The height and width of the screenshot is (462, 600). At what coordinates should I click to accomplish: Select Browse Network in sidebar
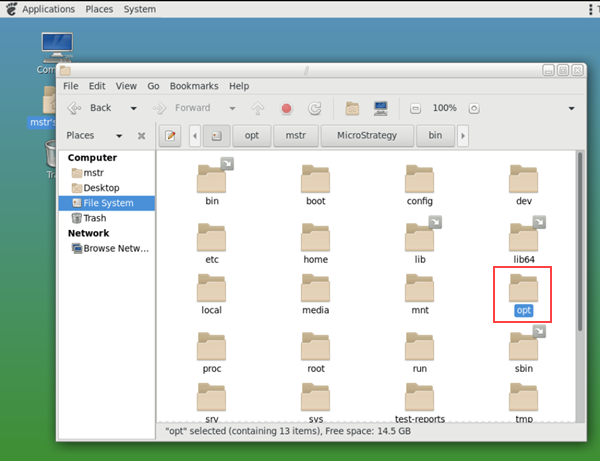click(114, 248)
